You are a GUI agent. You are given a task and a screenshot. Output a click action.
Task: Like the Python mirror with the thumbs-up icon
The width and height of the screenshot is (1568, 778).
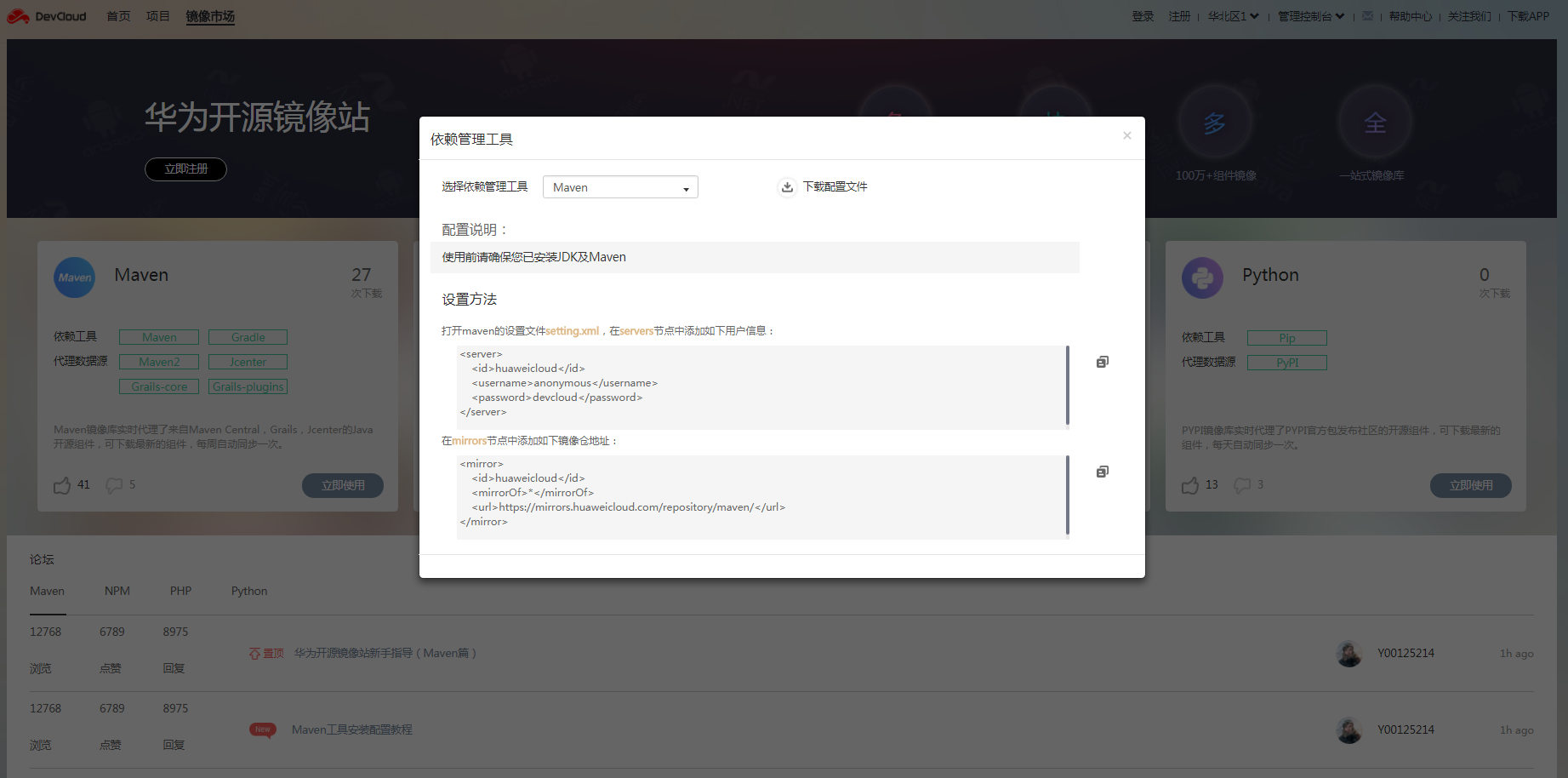pos(1189,484)
